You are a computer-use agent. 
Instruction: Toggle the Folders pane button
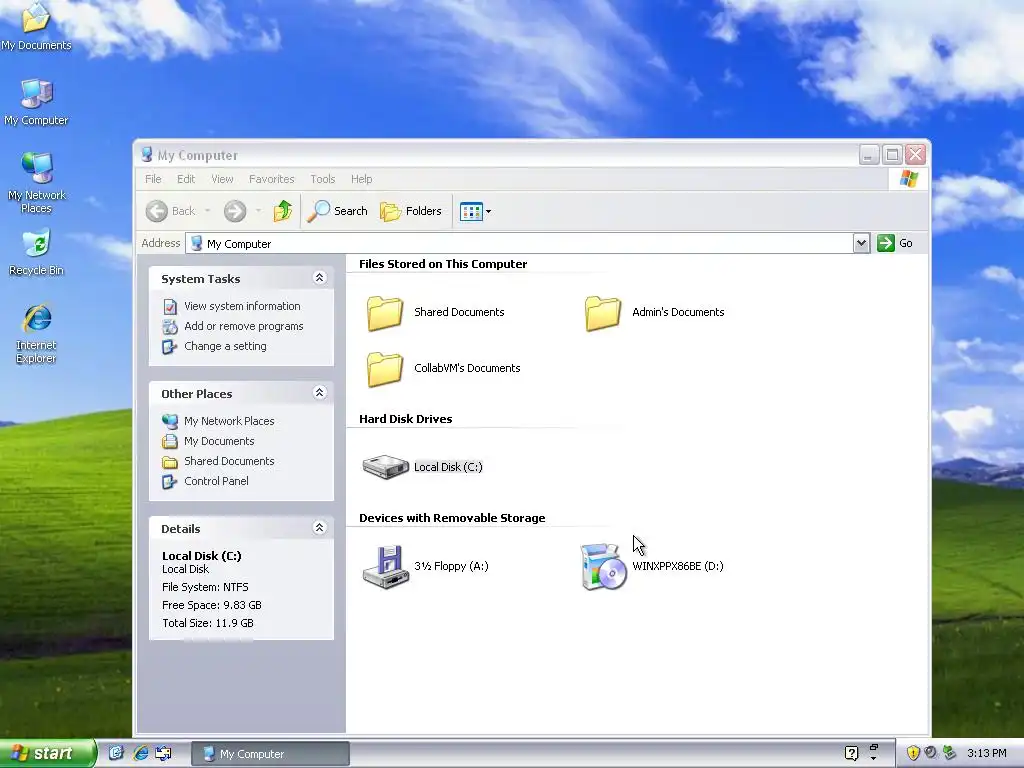(x=411, y=211)
